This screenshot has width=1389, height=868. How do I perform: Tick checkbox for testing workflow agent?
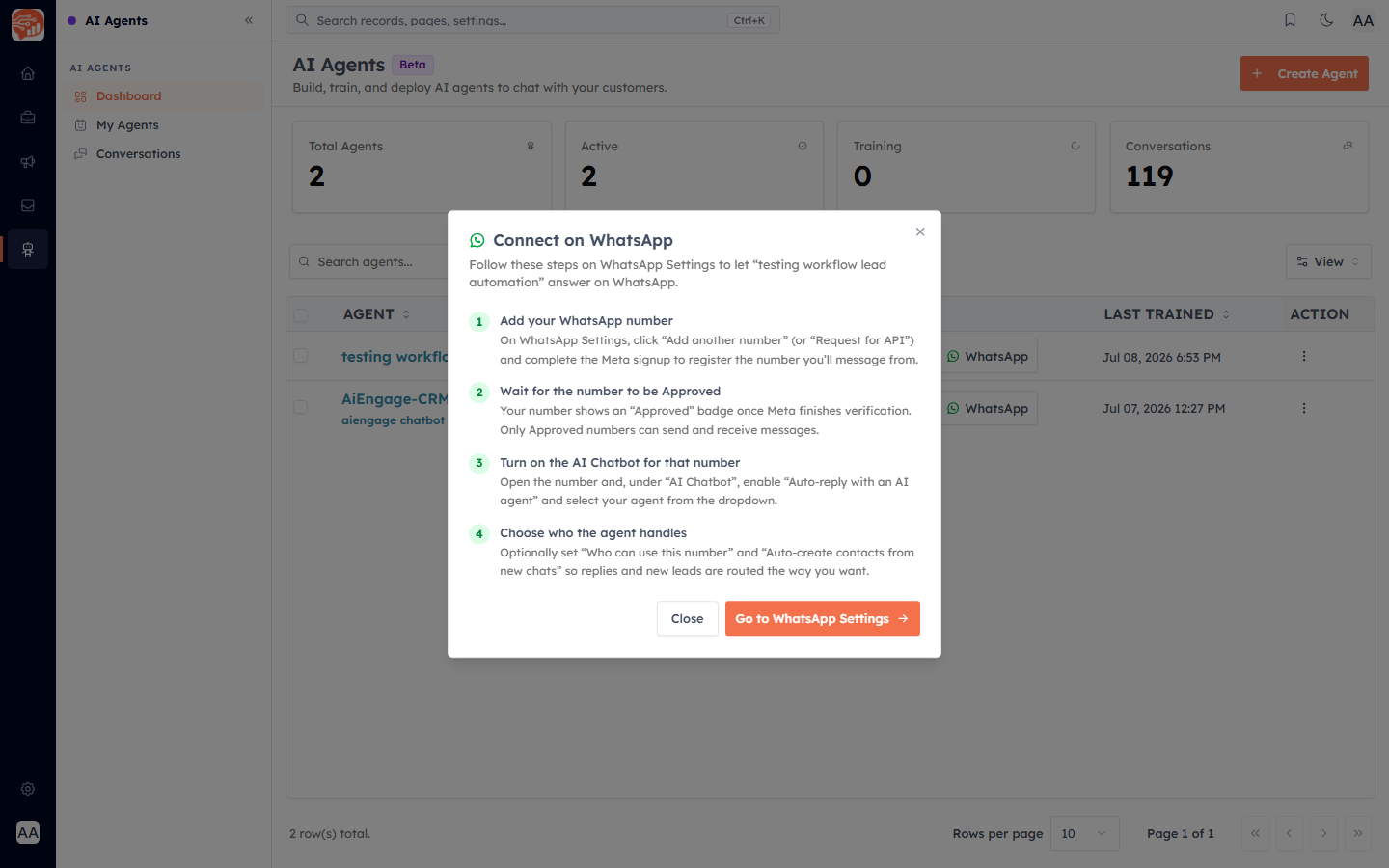pyautogui.click(x=301, y=356)
